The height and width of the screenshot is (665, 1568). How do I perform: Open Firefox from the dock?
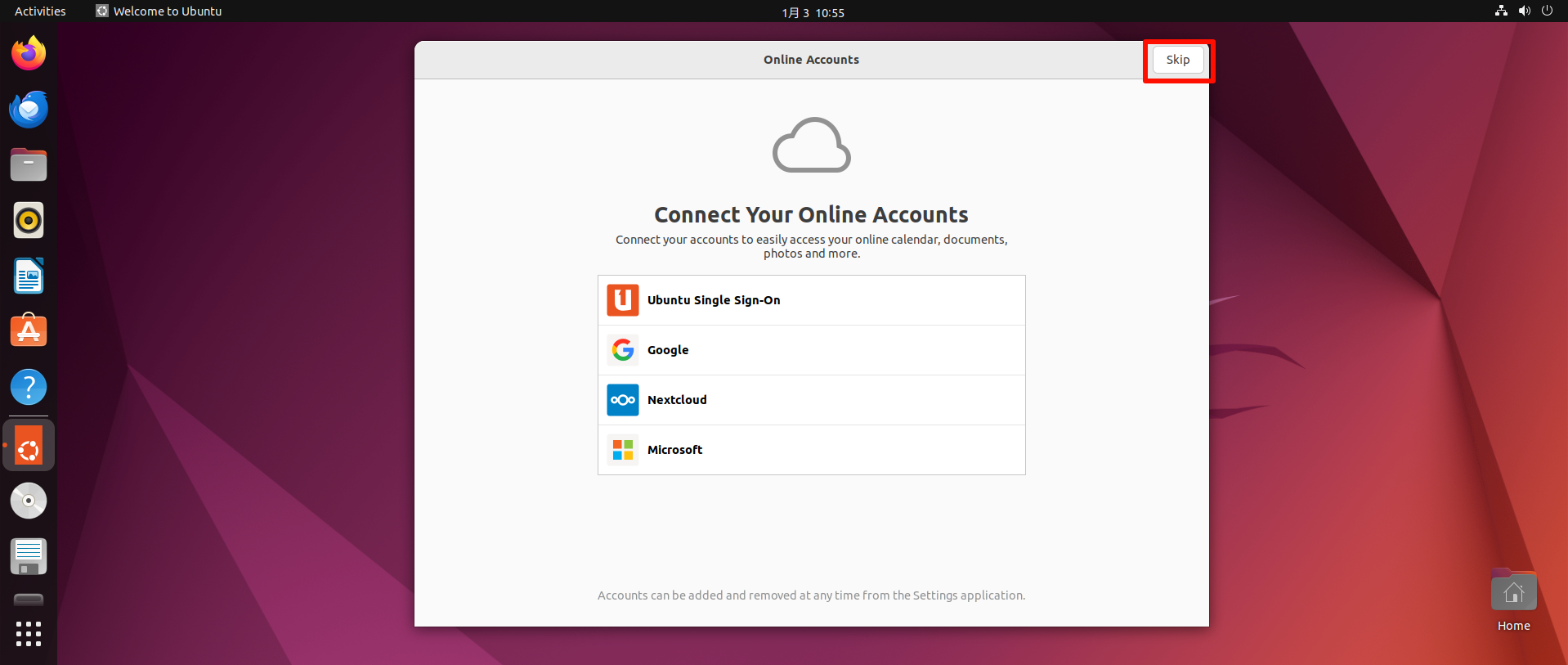coord(29,53)
